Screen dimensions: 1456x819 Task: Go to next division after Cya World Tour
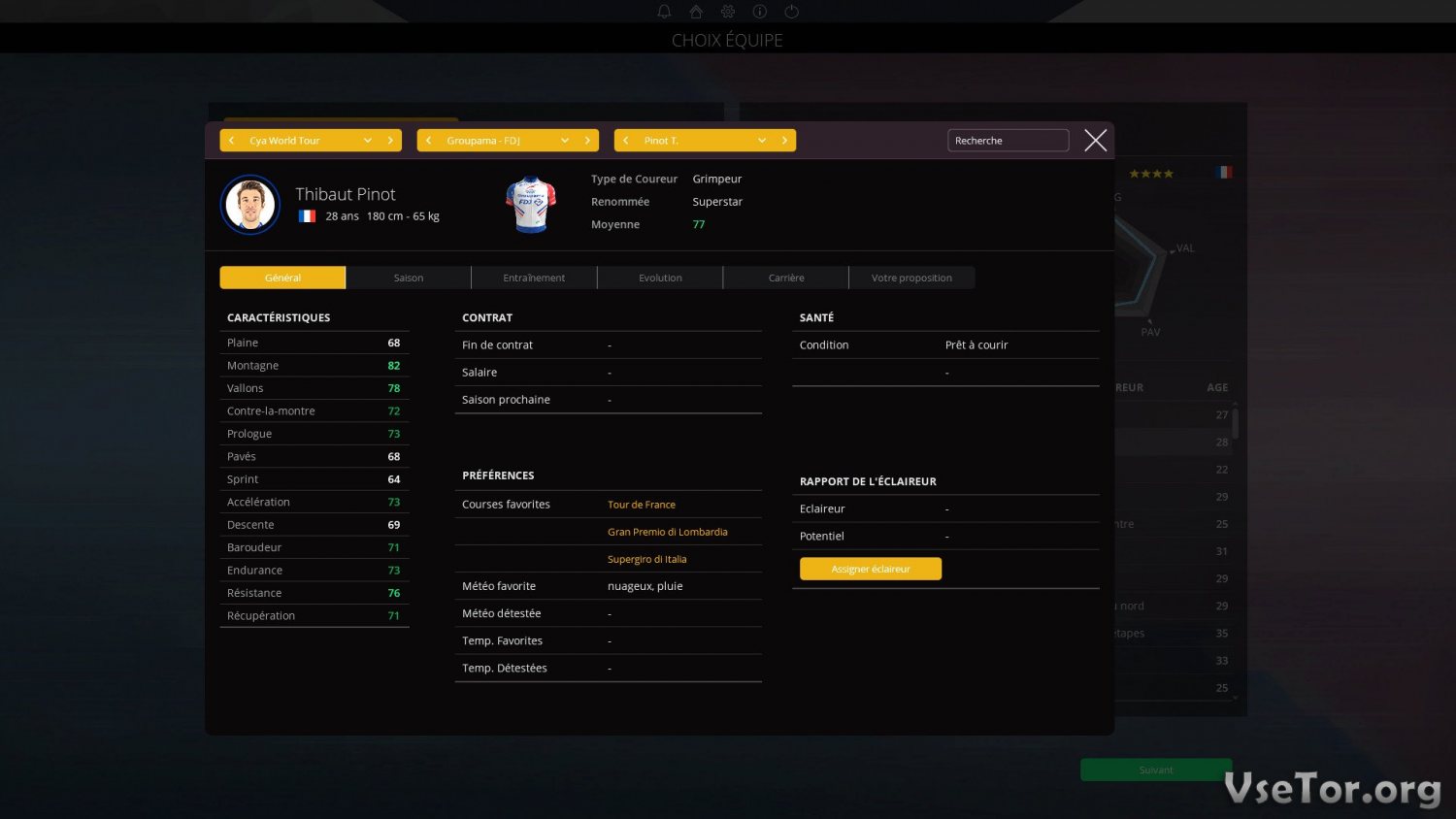coord(390,141)
